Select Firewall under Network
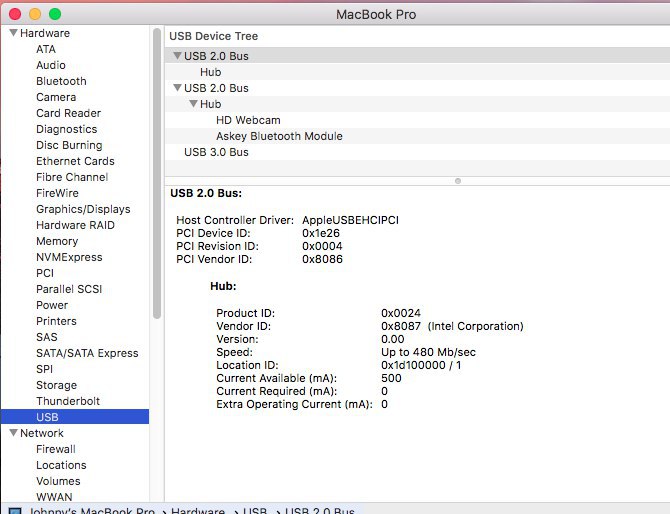Image resolution: width=670 pixels, height=514 pixels. pos(56,449)
